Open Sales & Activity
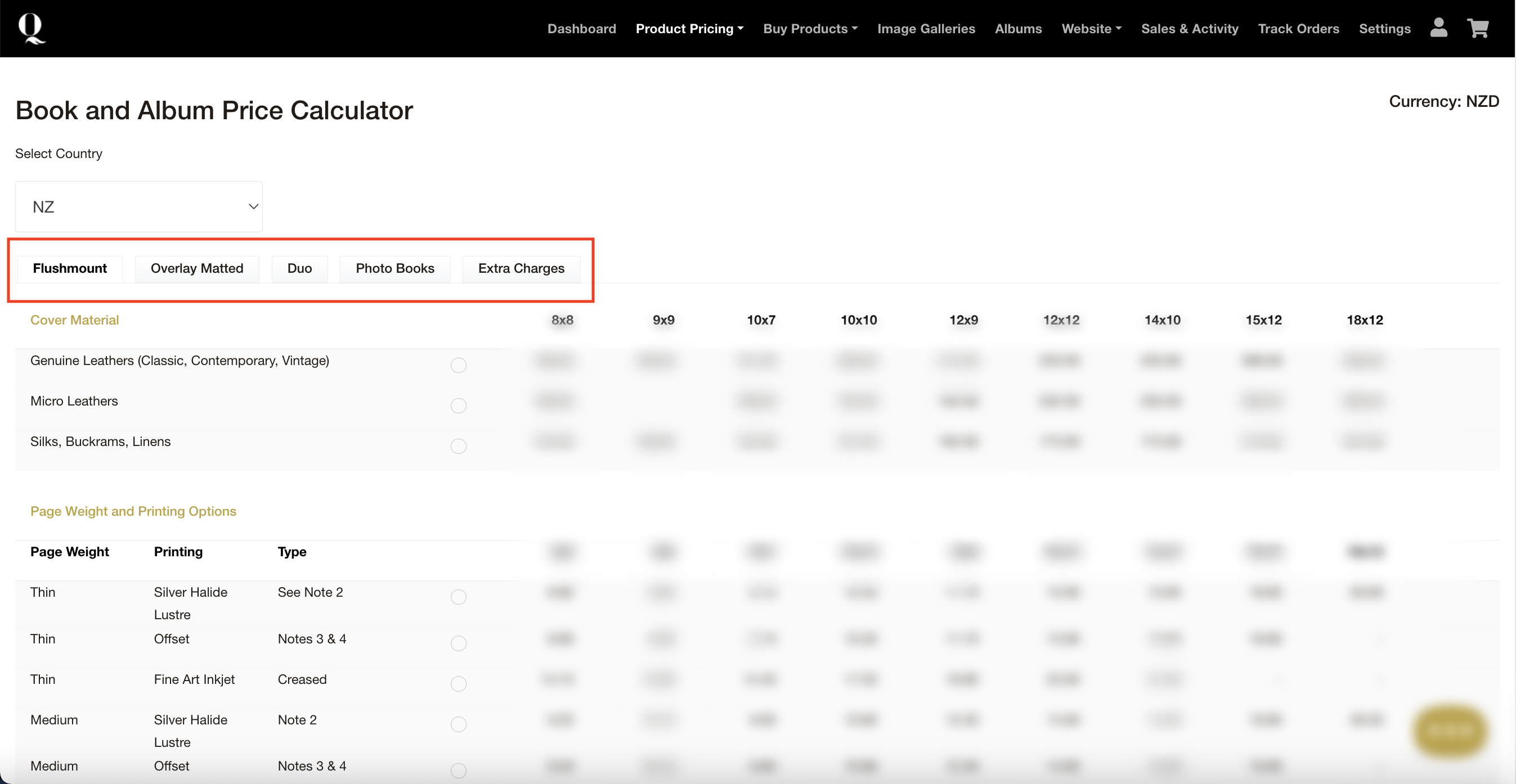1516x784 pixels. click(x=1190, y=29)
